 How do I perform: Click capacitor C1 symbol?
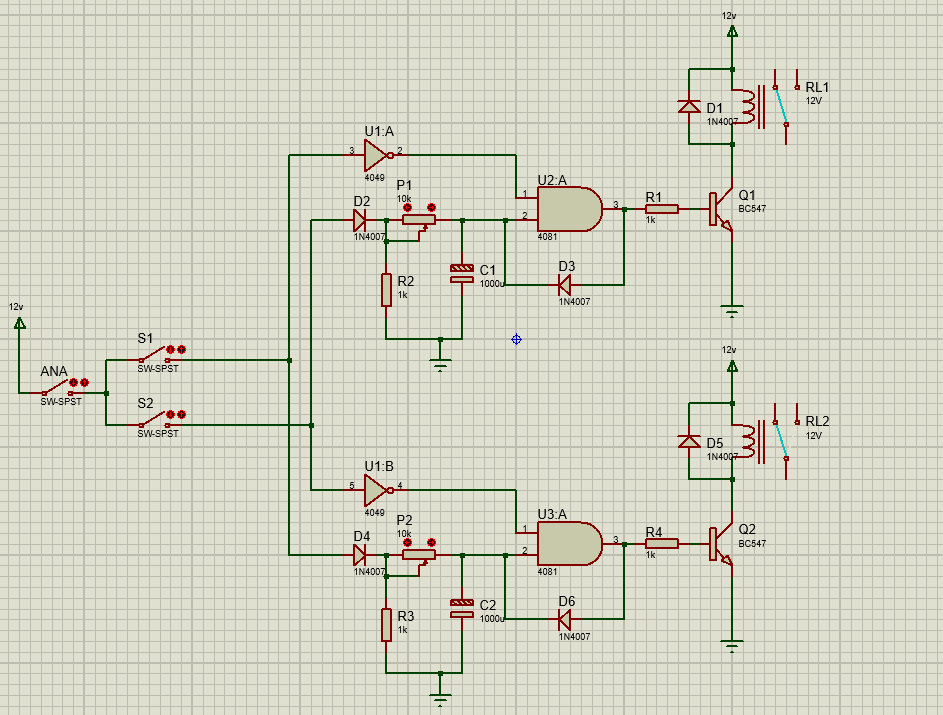pos(462,274)
